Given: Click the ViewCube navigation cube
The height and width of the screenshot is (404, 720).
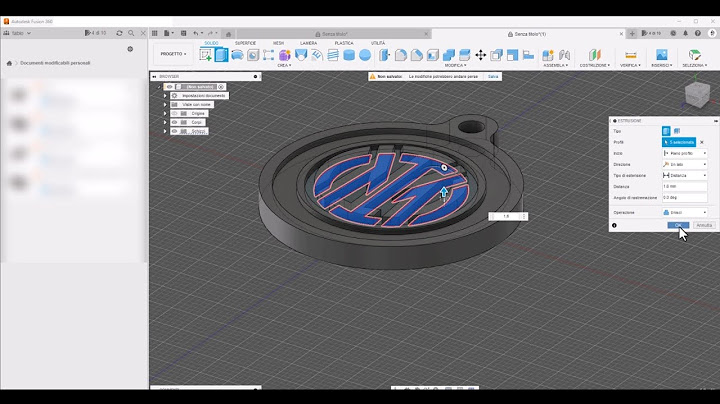Looking at the screenshot, I should 697,94.
